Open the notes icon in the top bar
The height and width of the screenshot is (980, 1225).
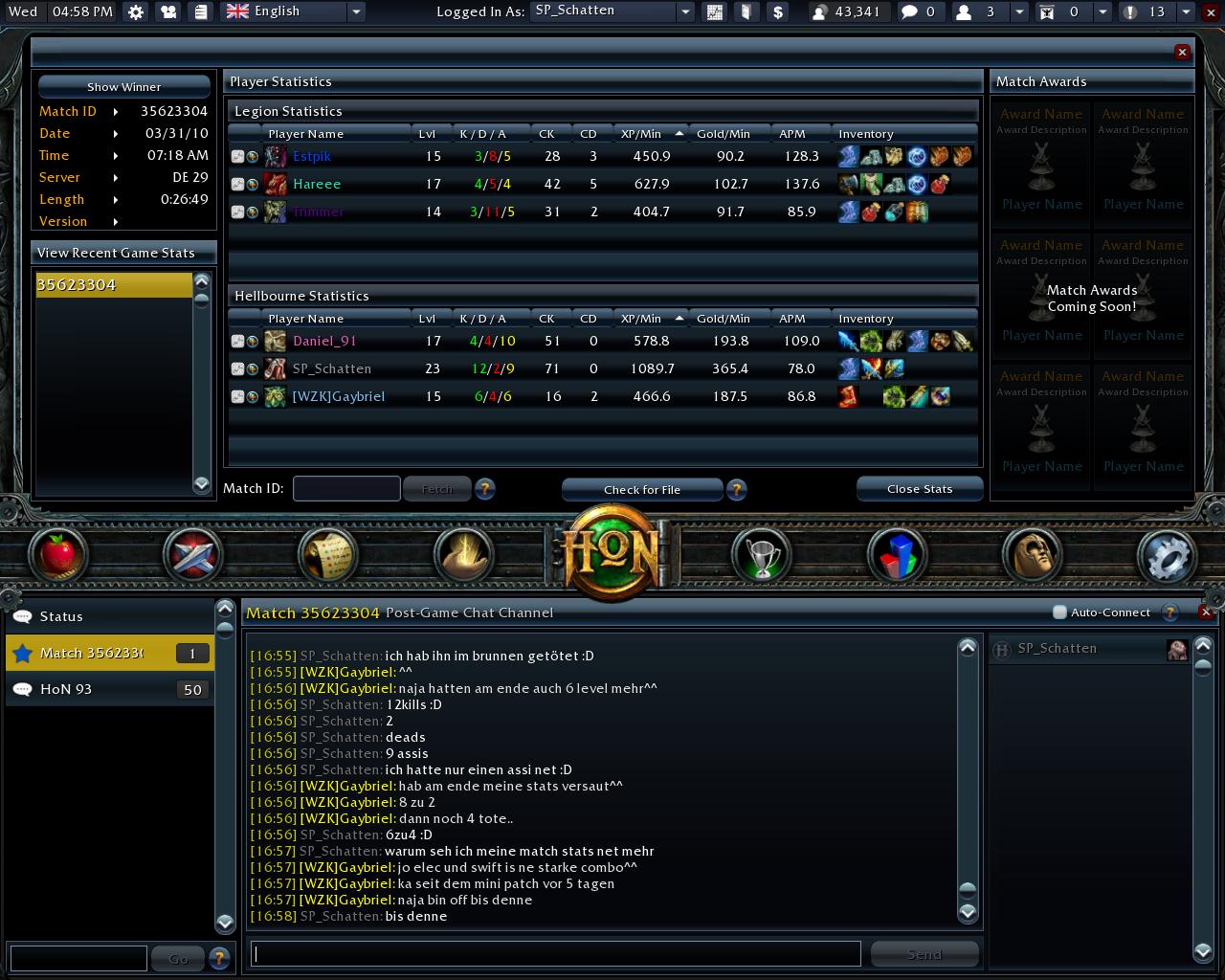click(200, 11)
